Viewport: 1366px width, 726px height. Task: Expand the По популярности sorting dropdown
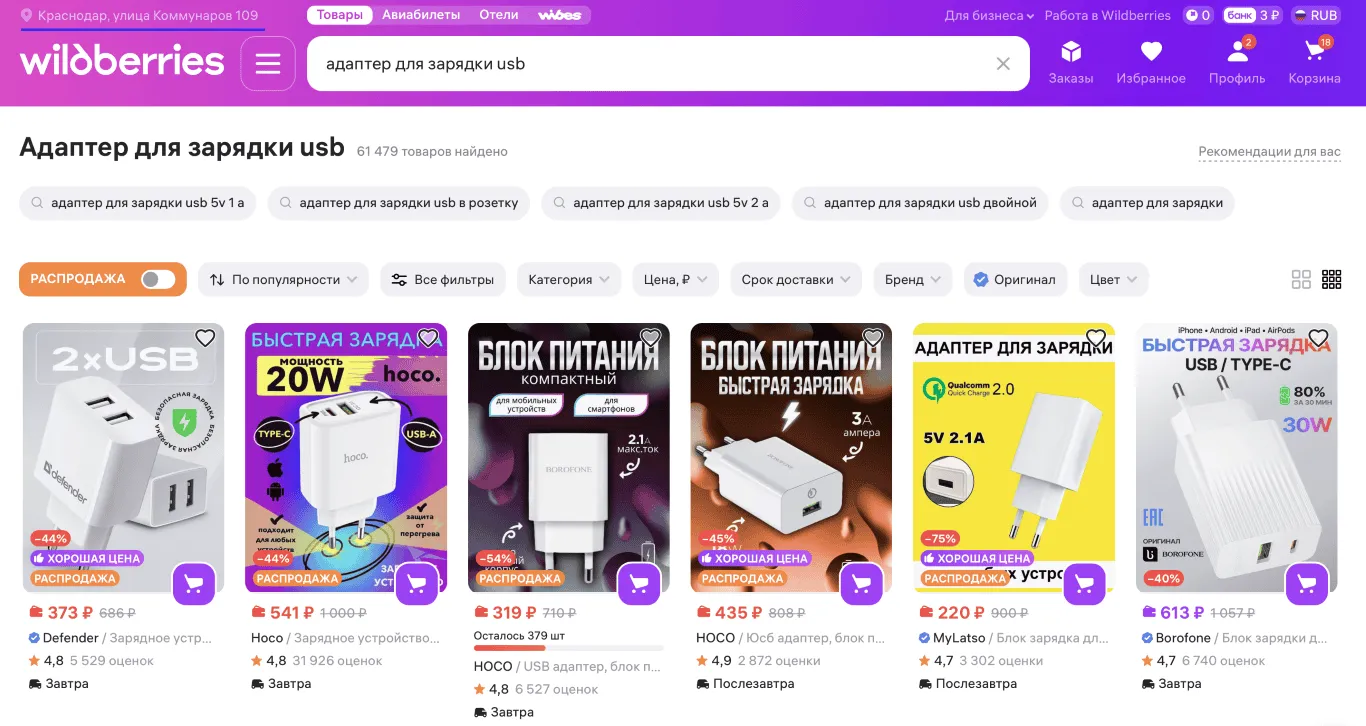[283, 280]
